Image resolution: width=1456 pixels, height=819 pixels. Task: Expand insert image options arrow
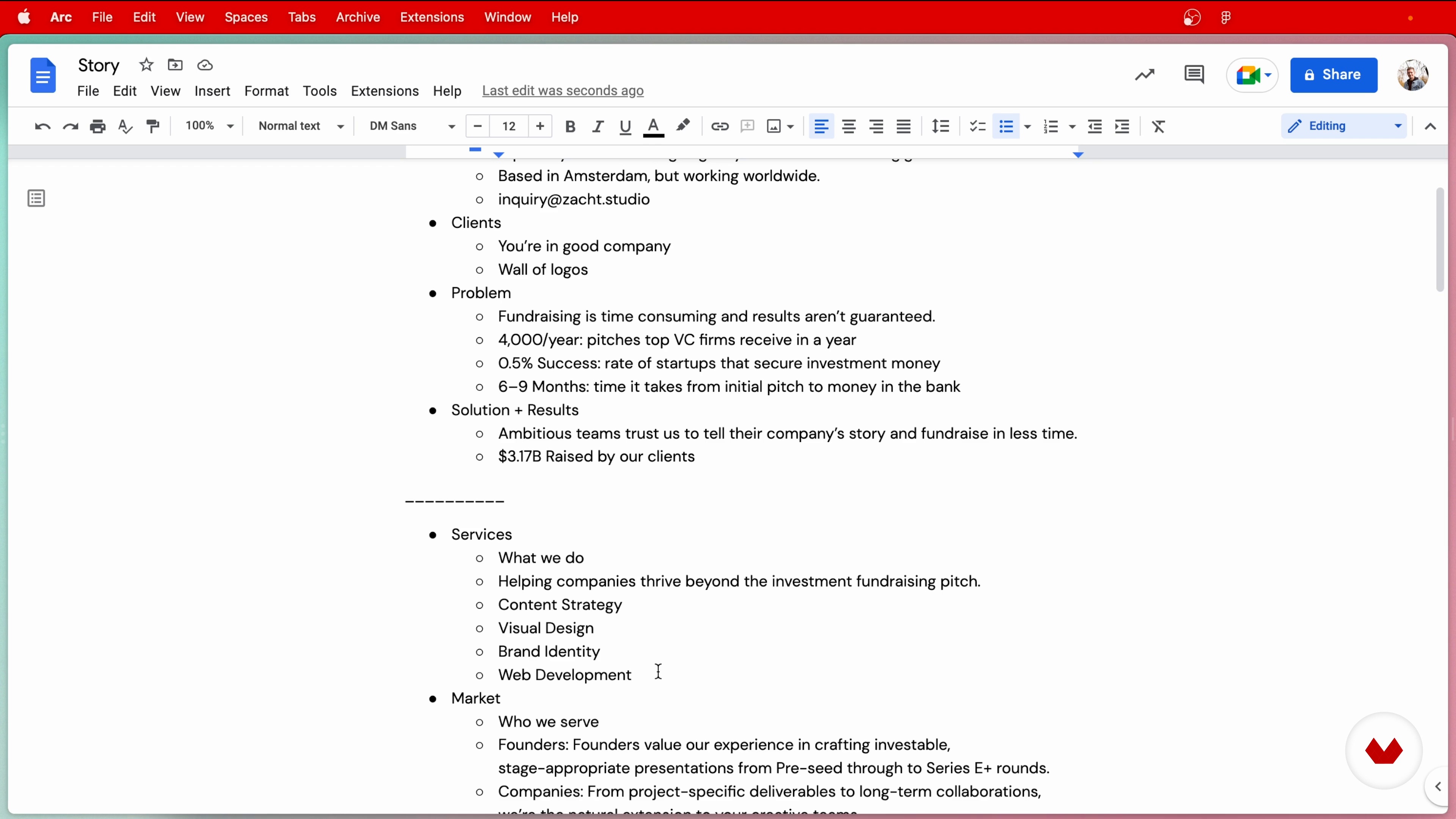[x=791, y=127]
